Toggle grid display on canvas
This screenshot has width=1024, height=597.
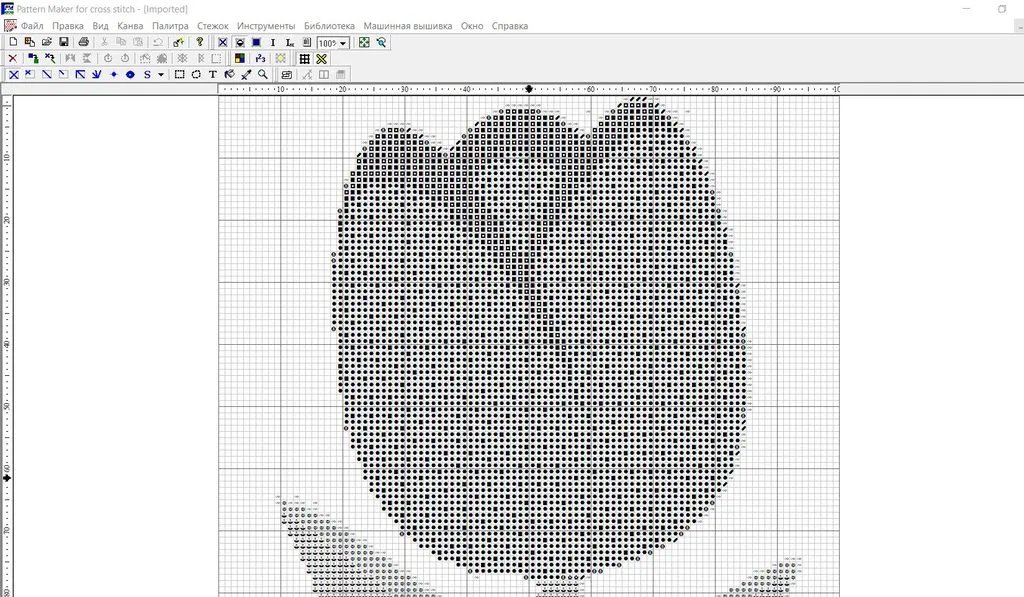(305, 59)
